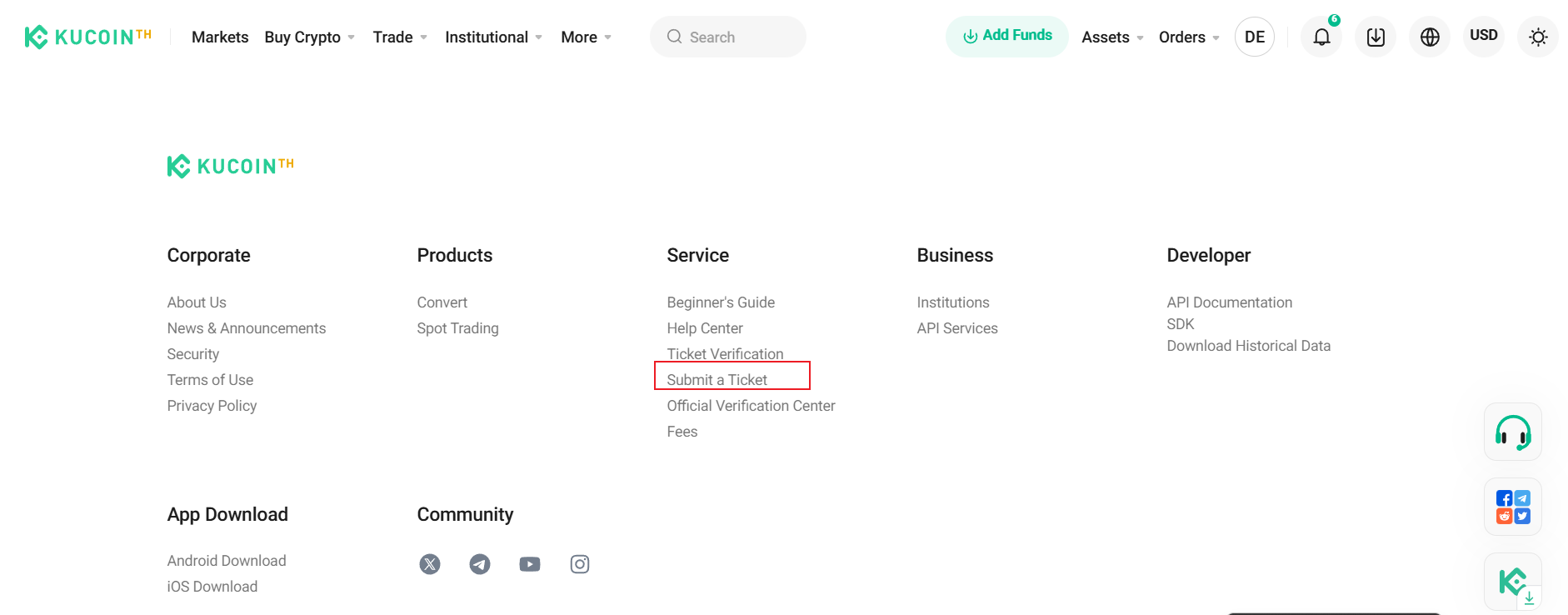Open the Institutional menu item
The height and width of the screenshot is (615, 1568).
(x=493, y=37)
